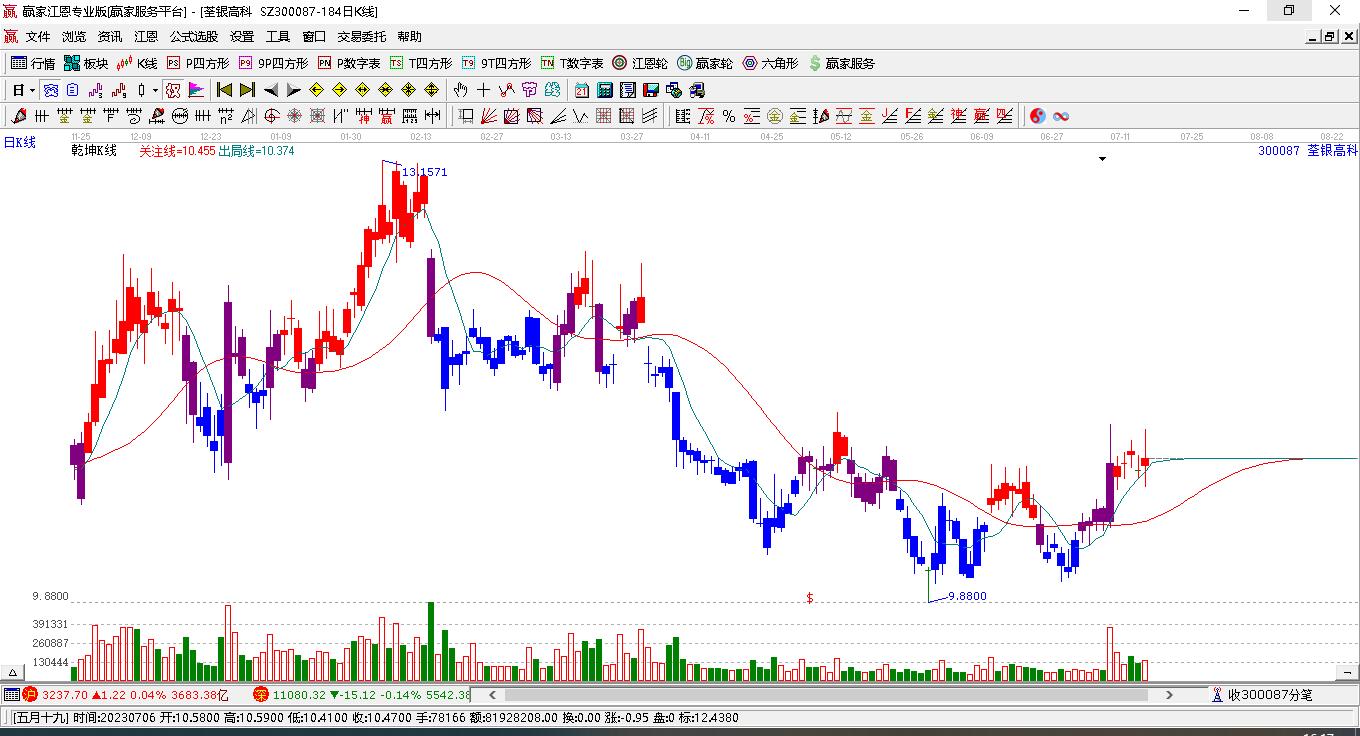Select the crosshair cursor tool
Screen dimensions: 1360x736
484,90
